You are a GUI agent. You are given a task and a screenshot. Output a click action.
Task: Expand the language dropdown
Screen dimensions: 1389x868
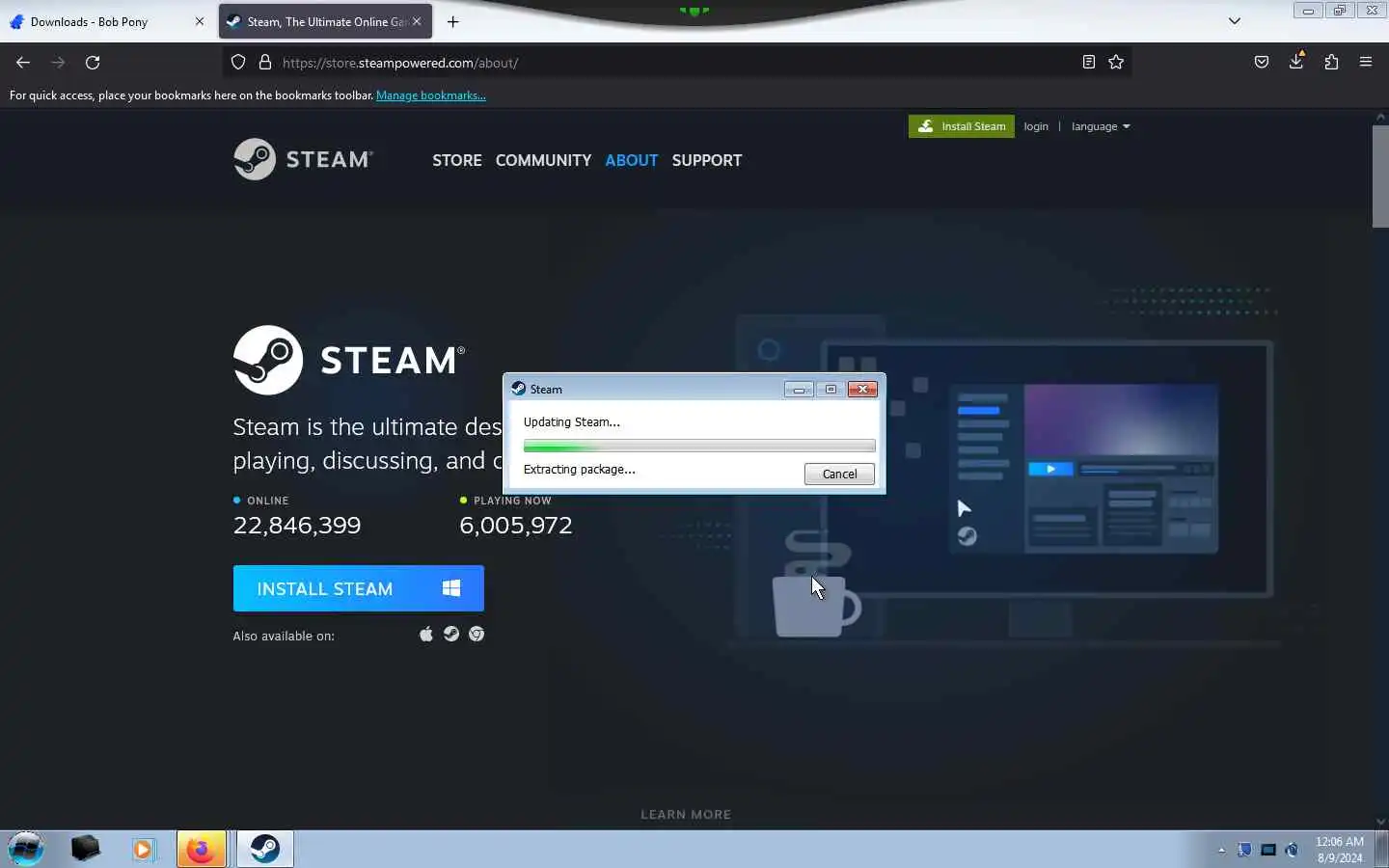point(1101,126)
